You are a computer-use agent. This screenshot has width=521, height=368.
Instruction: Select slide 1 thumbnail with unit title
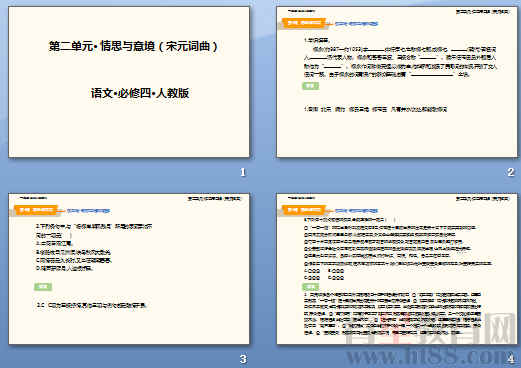(x=129, y=82)
